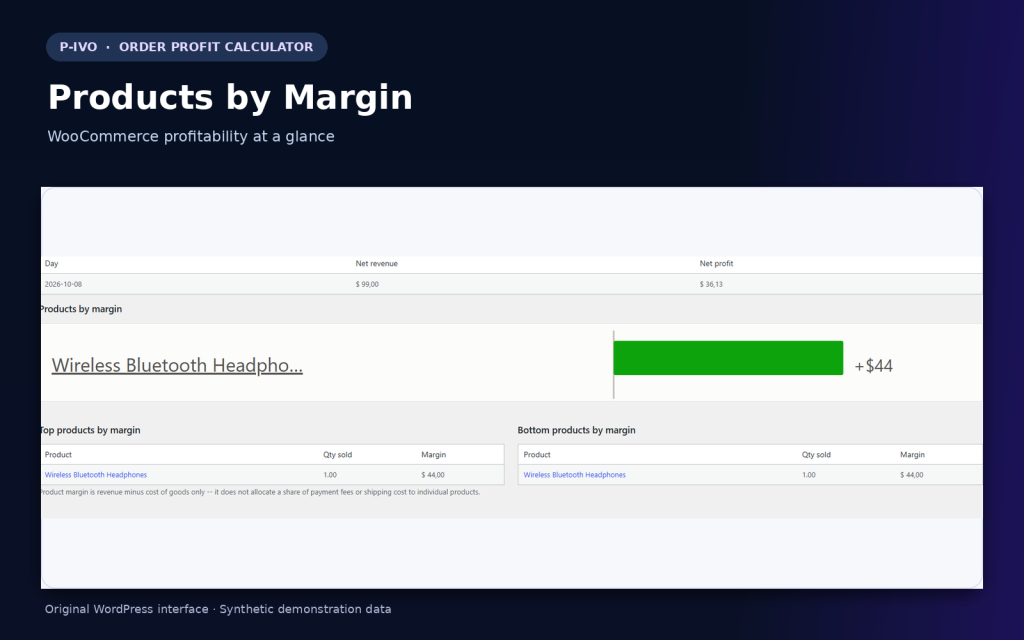Open Wireless Bluetooth Headphones in Bottom products table

(575, 475)
